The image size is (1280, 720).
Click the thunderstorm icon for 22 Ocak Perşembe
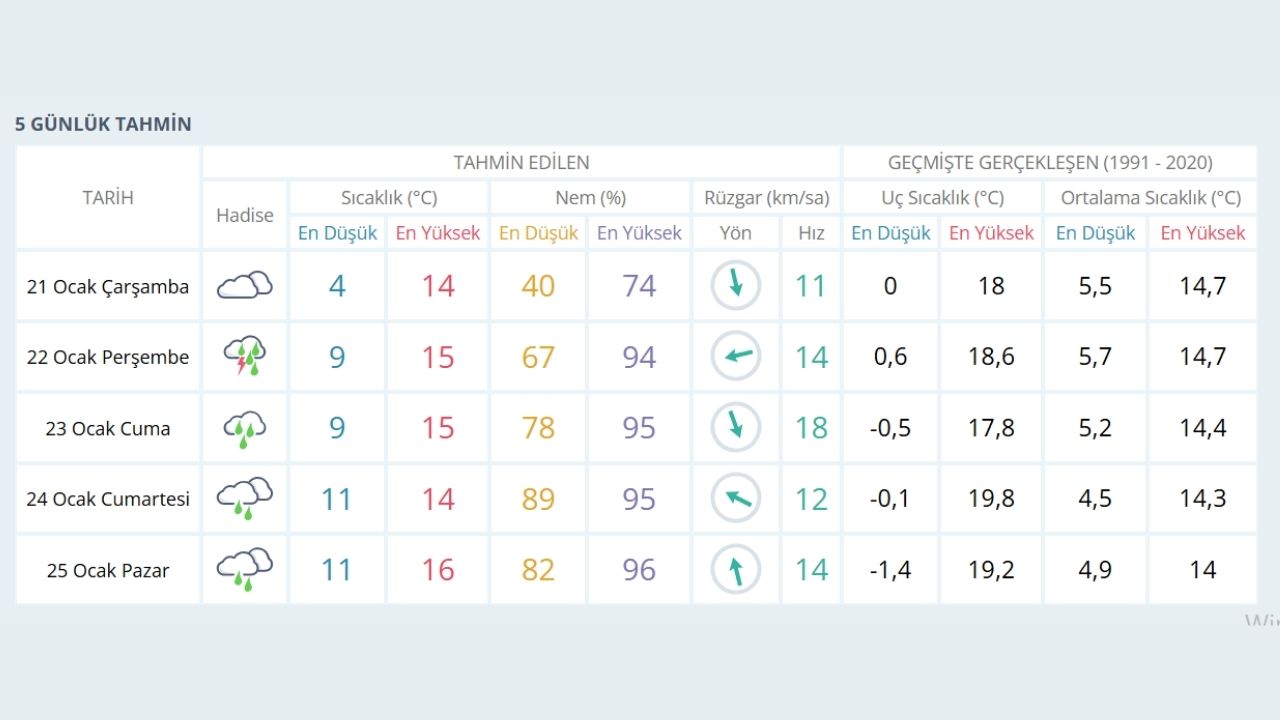coord(245,357)
